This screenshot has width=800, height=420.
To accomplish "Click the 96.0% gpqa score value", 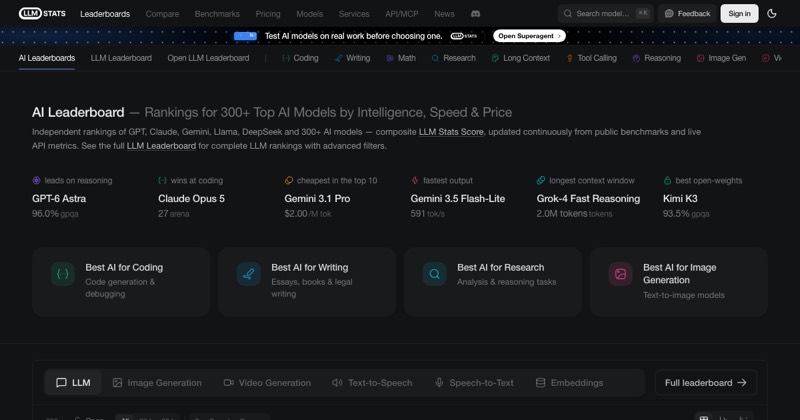I will point(55,214).
